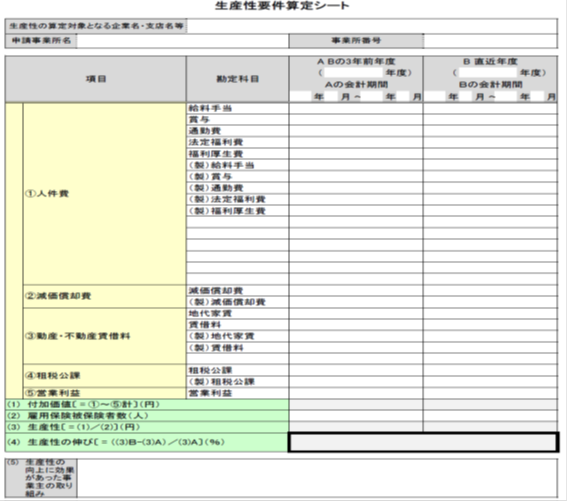Select column A cell for 雇用保険被保険者数
The image size is (567, 501).
click(x=356, y=416)
